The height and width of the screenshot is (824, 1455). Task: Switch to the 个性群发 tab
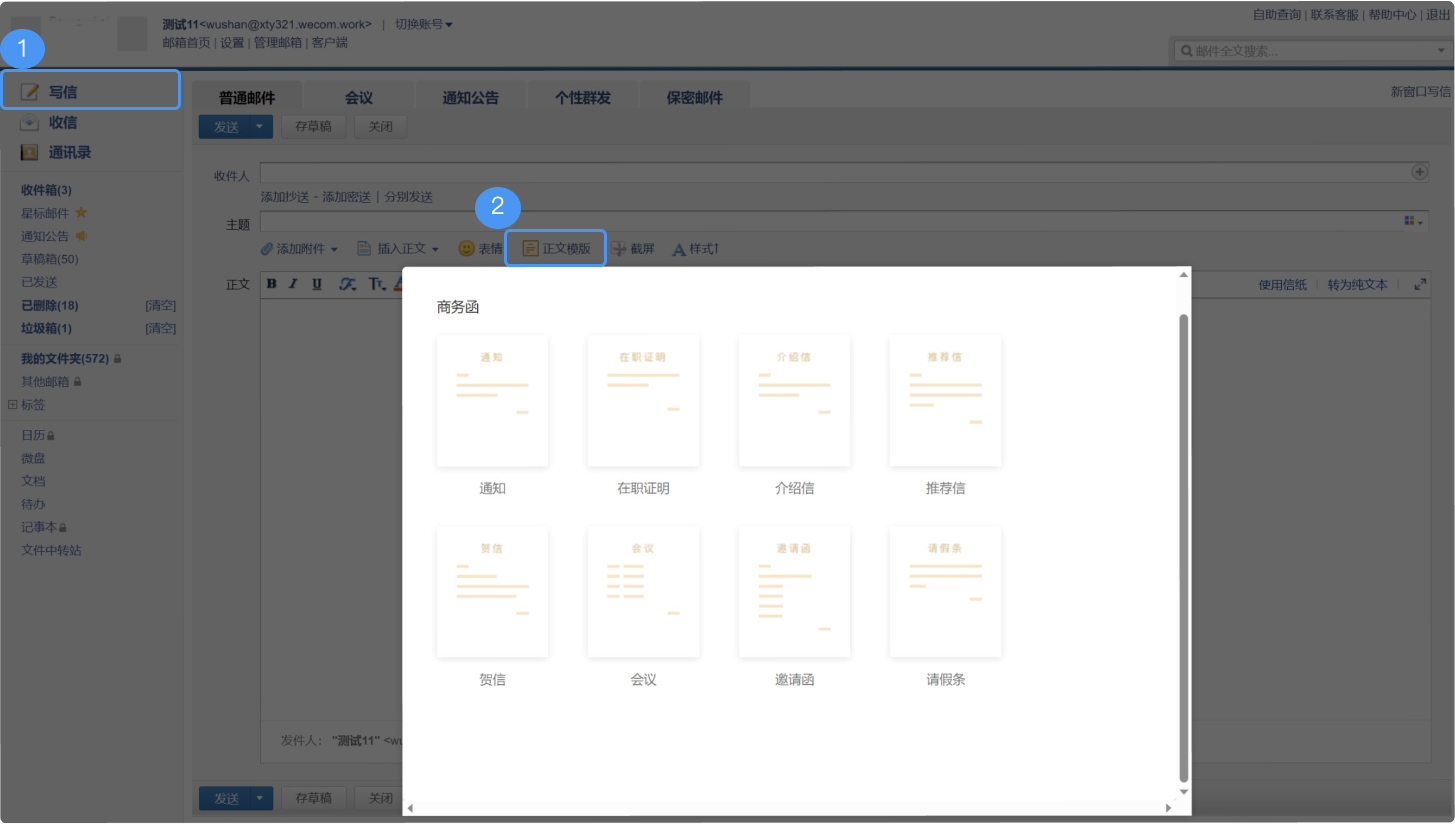click(x=583, y=97)
